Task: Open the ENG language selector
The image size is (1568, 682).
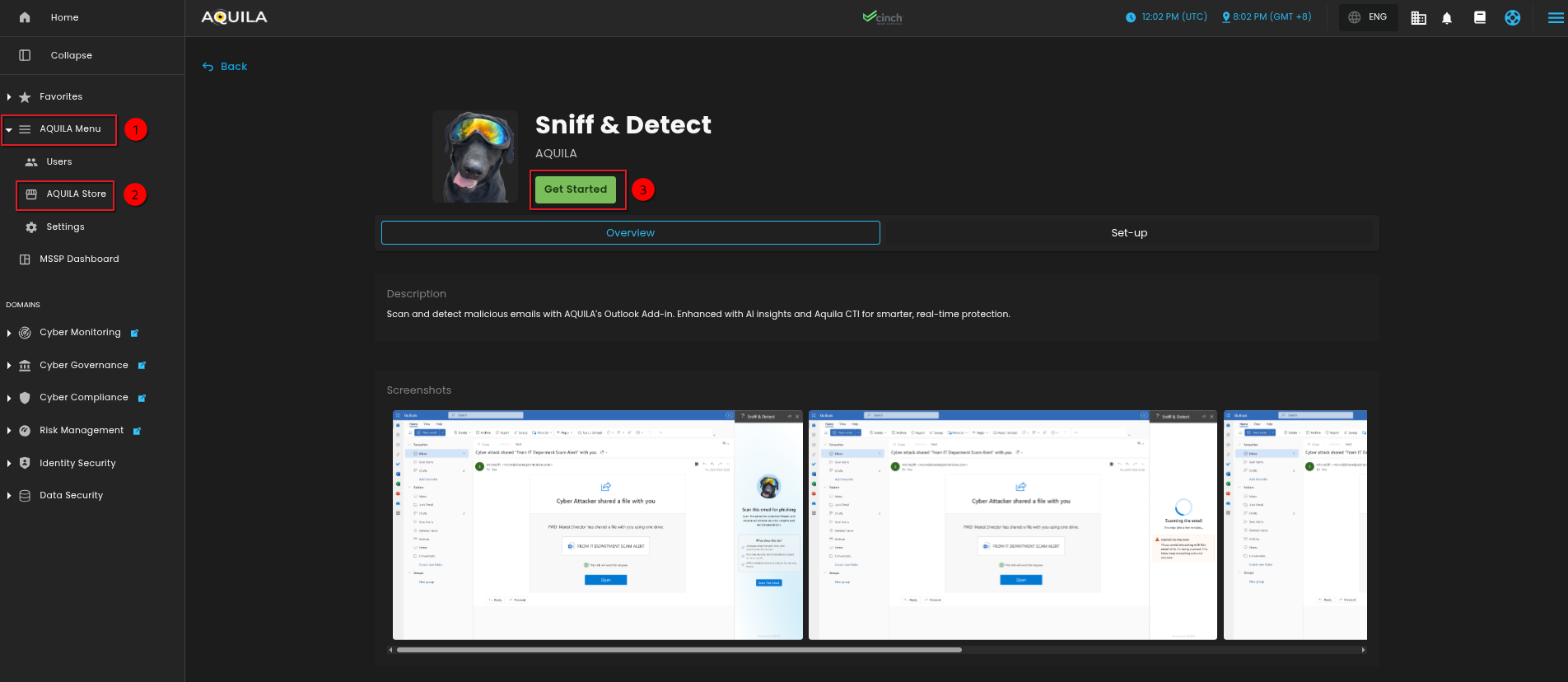Action: [1369, 17]
